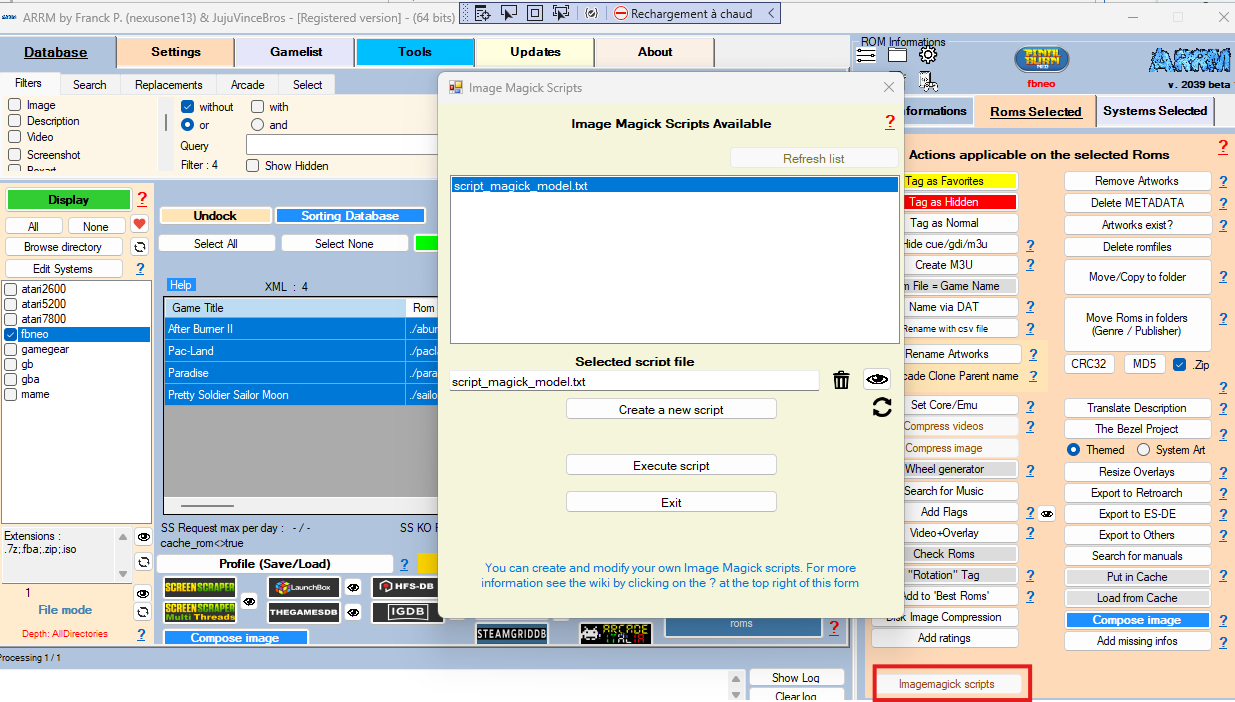
Task: Click the trash icon to delete selected script
Action: pyautogui.click(x=841, y=380)
